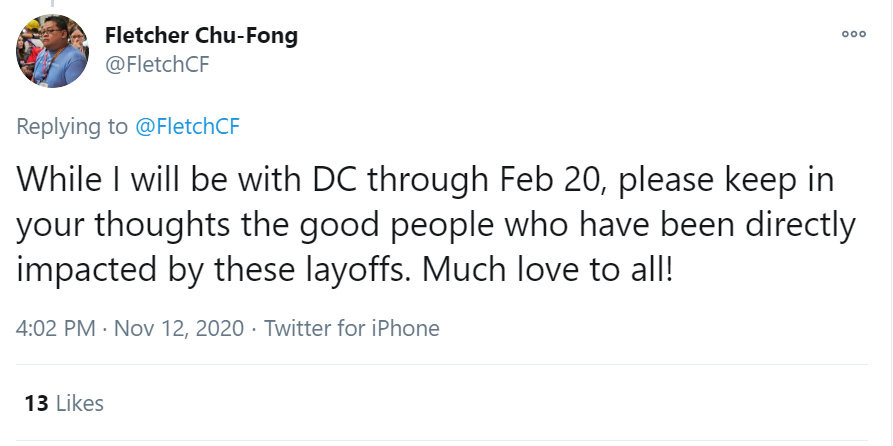
Task: Open the three-dot more options menu
Action: click(854, 34)
